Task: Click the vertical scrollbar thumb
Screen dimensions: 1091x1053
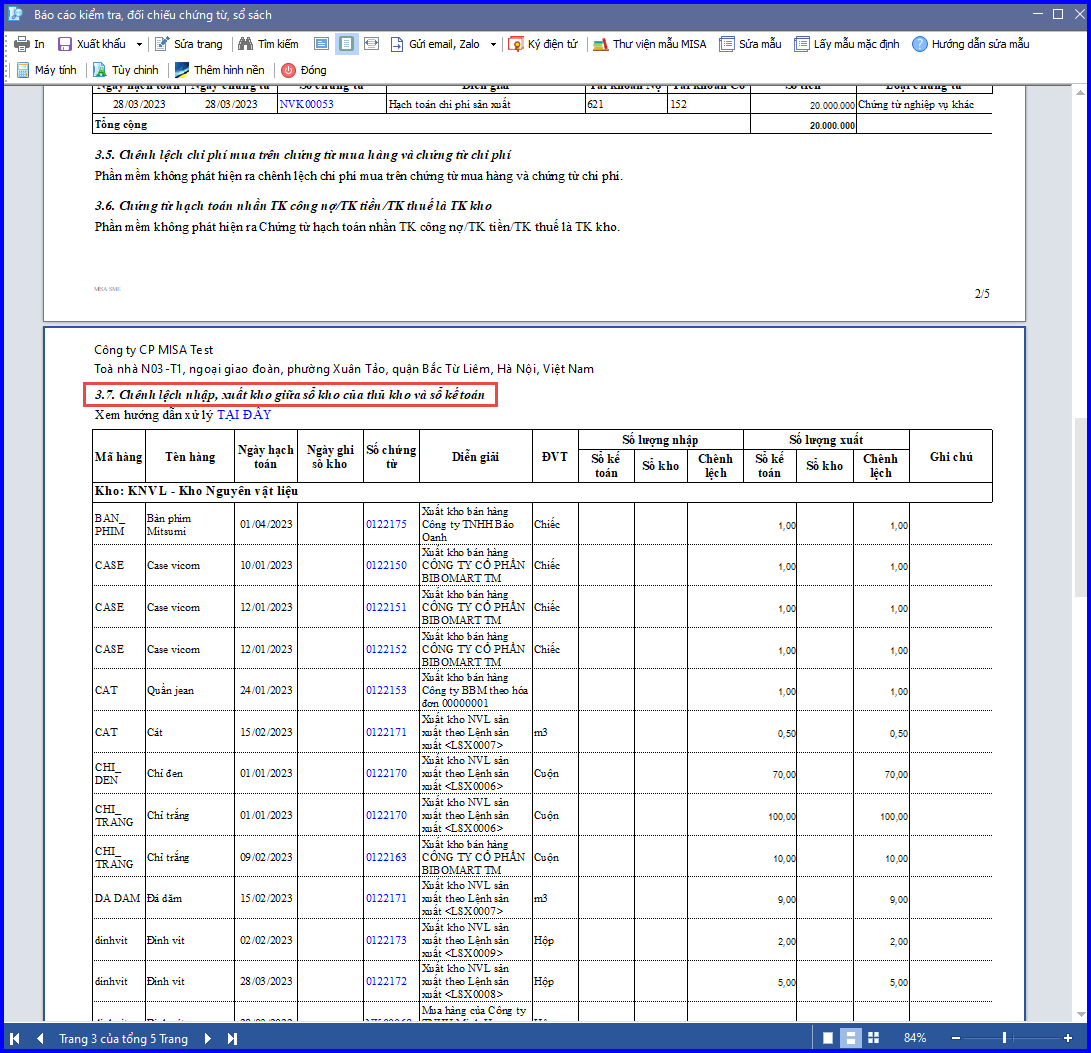Action: pos(1080,507)
